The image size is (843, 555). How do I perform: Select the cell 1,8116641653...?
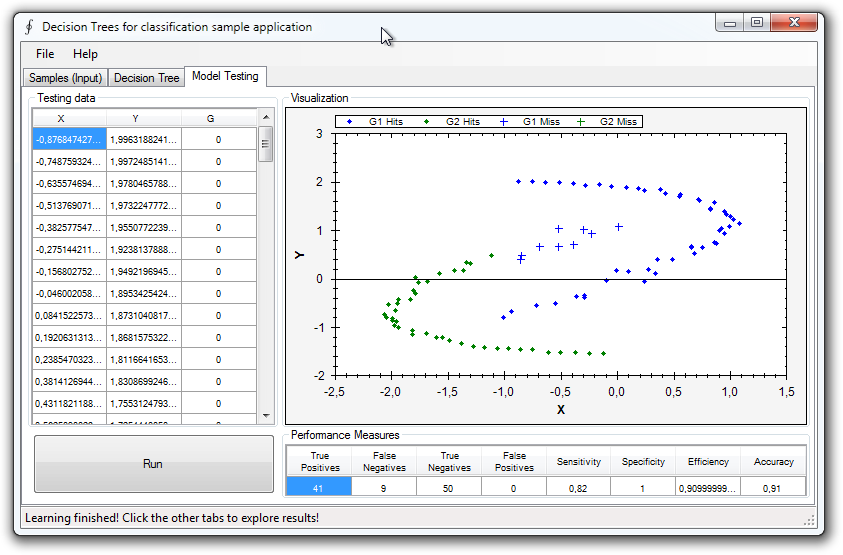(x=144, y=360)
